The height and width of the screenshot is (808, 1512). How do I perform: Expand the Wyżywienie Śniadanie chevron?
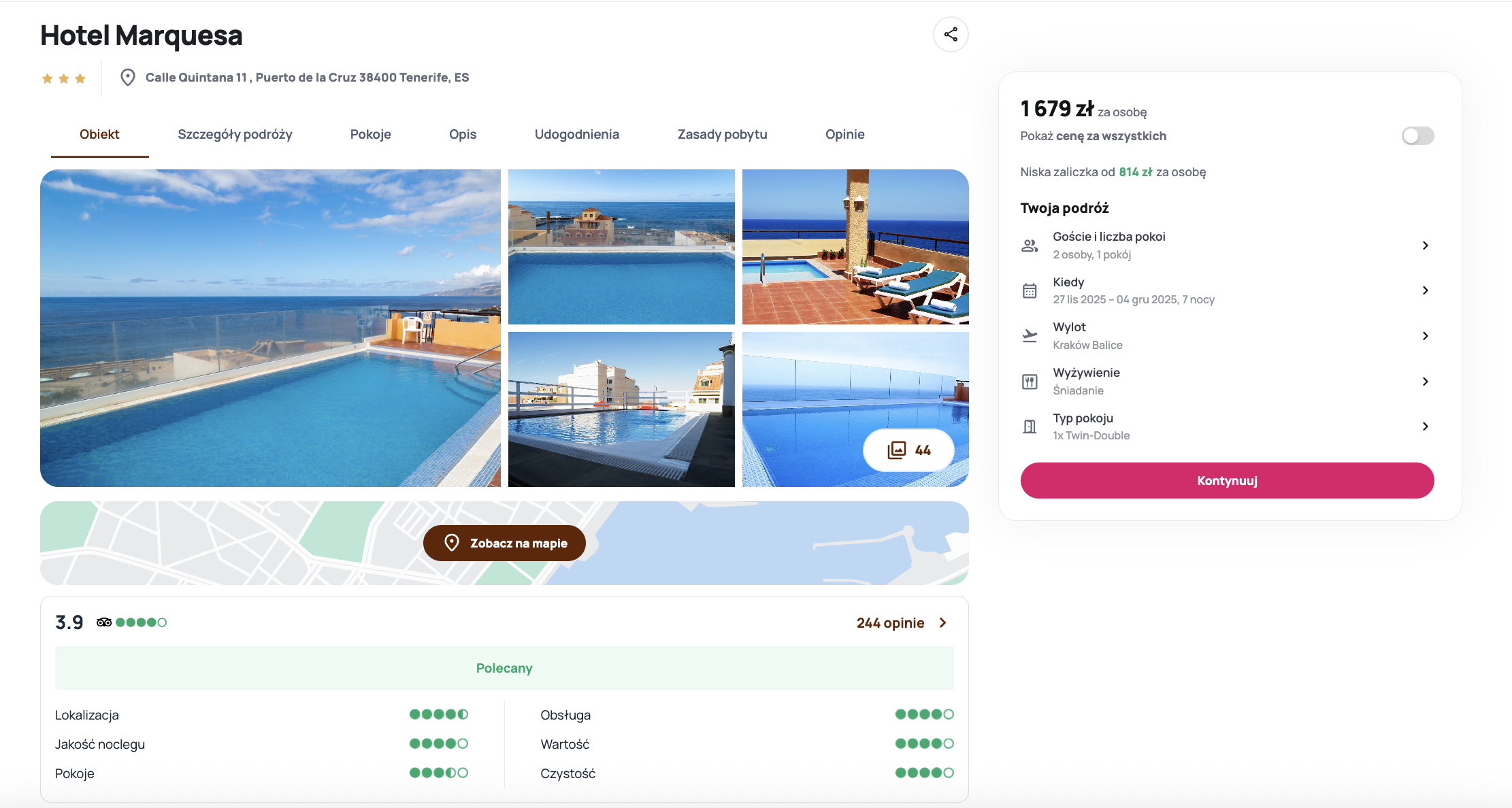(x=1425, y=382)
